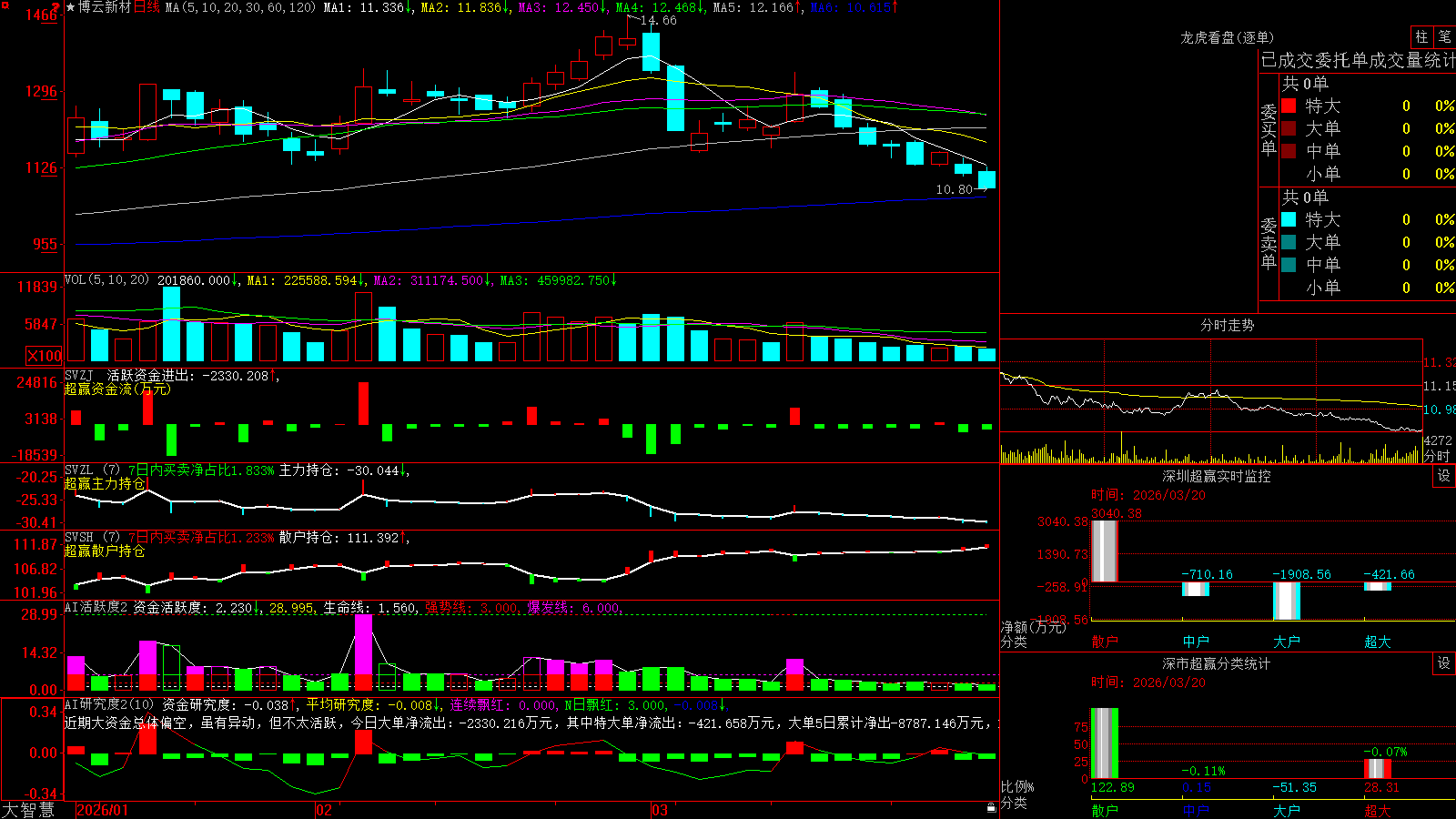Click the 散户 bar in 深圳超赢实时监控
The image size is (1456, 819).
[1105, 551]
